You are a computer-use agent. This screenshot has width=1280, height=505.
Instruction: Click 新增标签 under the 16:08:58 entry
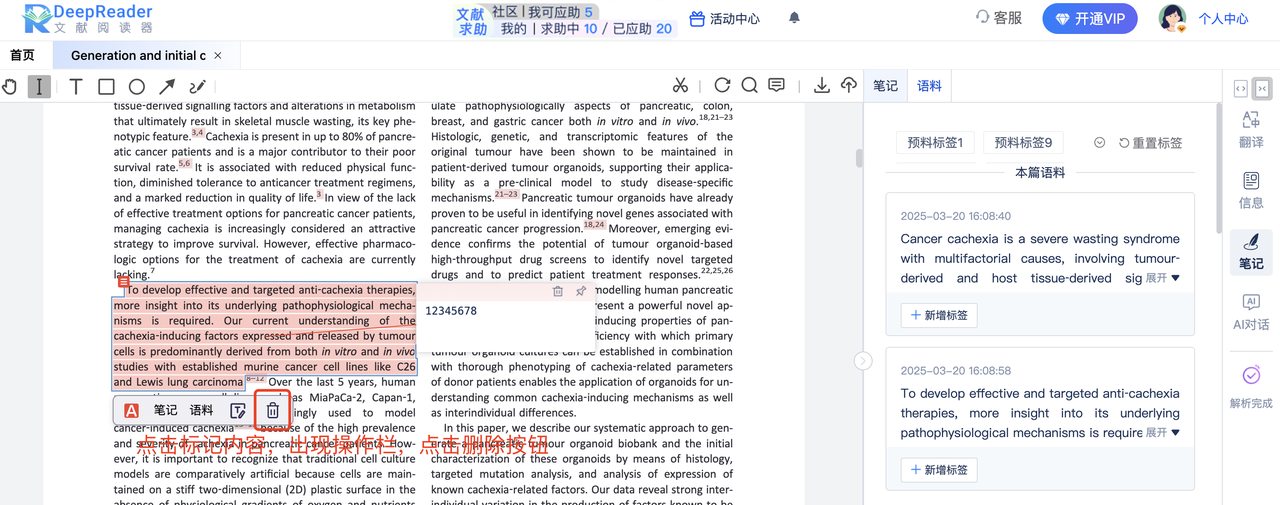point(939,470)
